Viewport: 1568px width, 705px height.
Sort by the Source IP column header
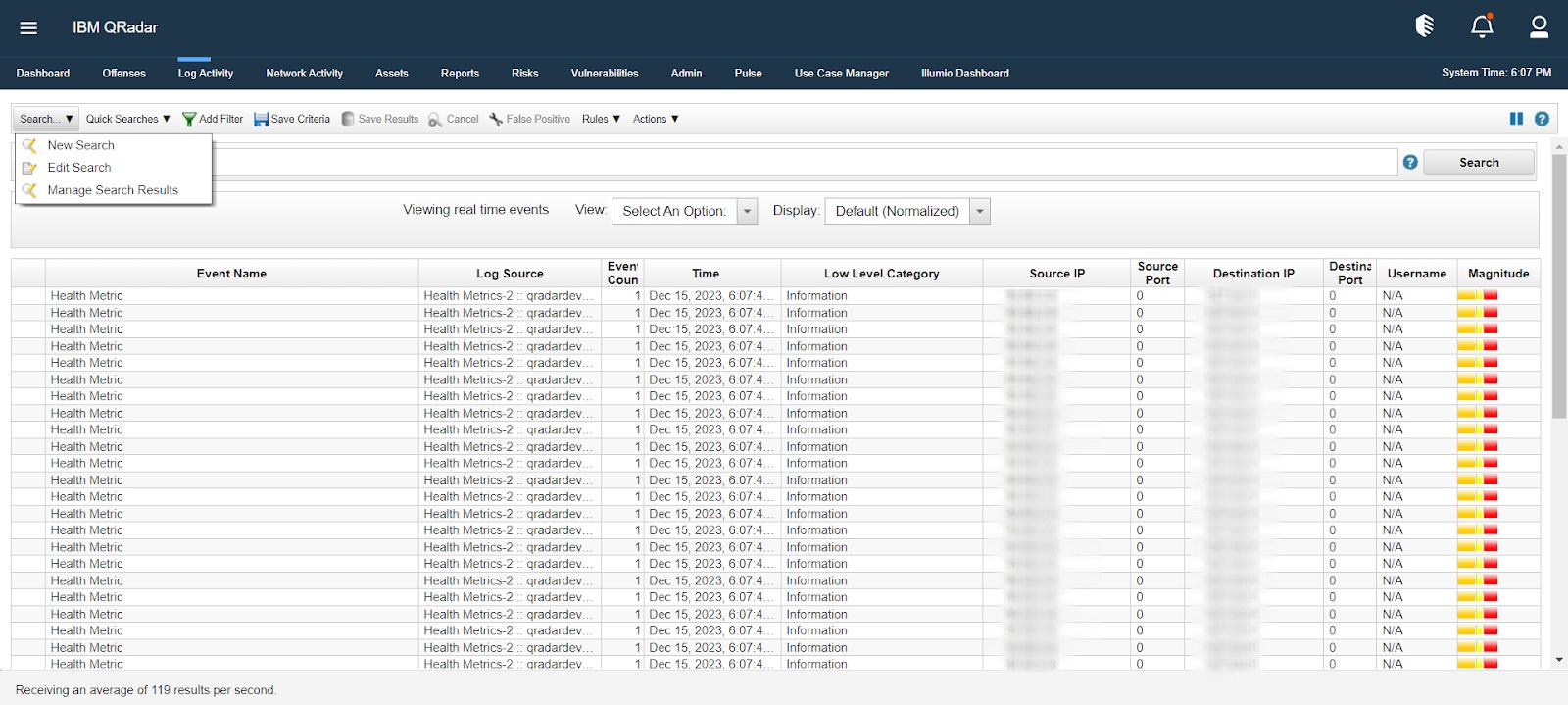[1056, 274]
